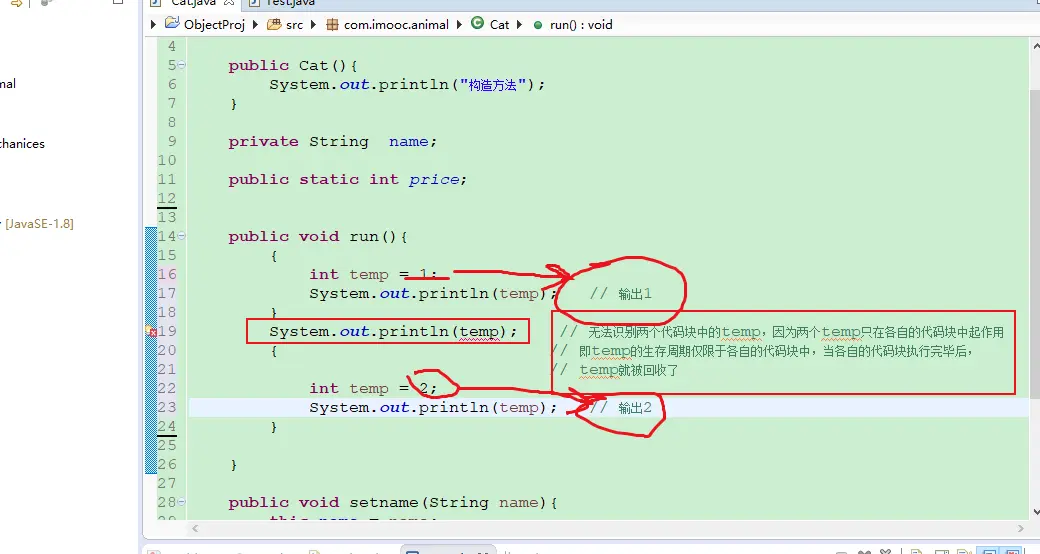Click the ObjectProj project icon in breadcrumb

(173, 24)
